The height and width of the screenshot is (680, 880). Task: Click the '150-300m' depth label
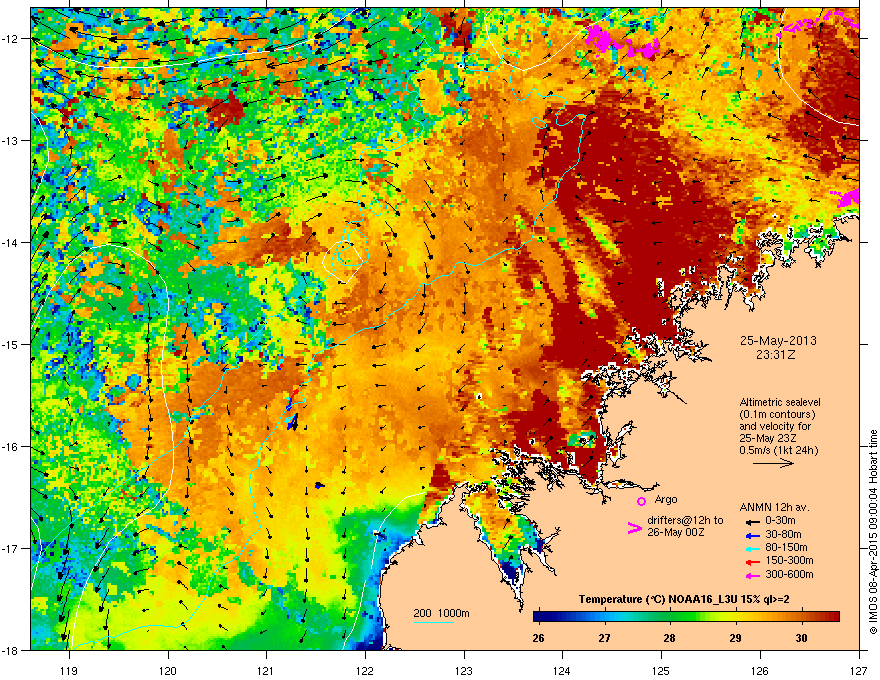789,560
